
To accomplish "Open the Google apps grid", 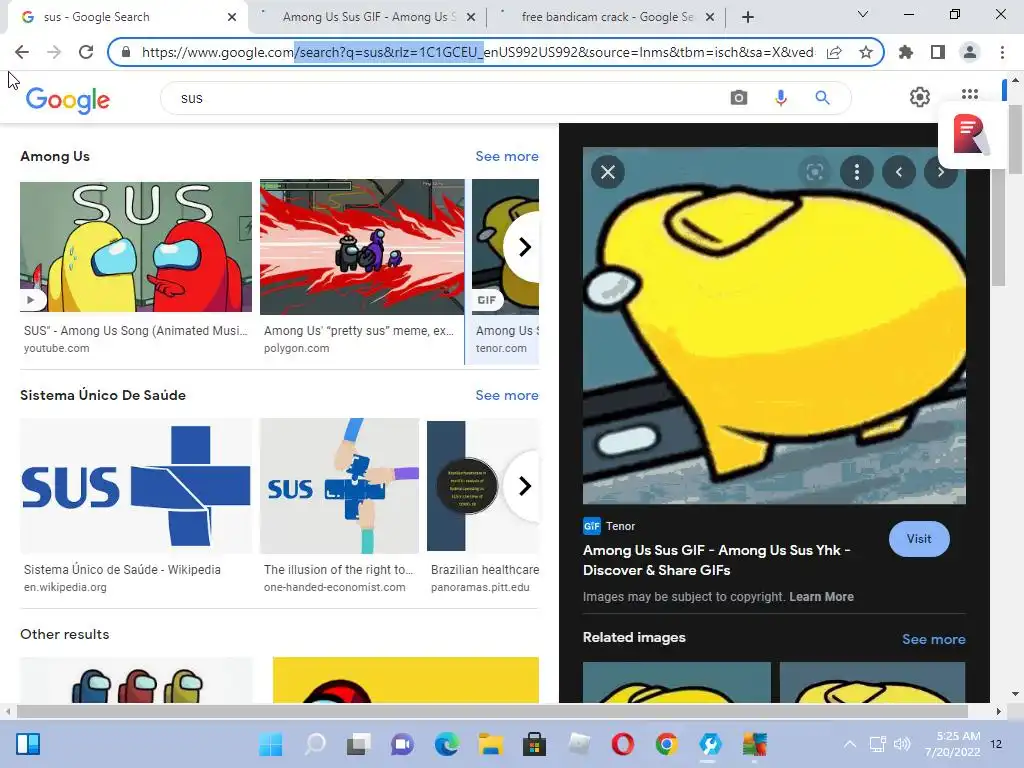I will pos(970,95).
